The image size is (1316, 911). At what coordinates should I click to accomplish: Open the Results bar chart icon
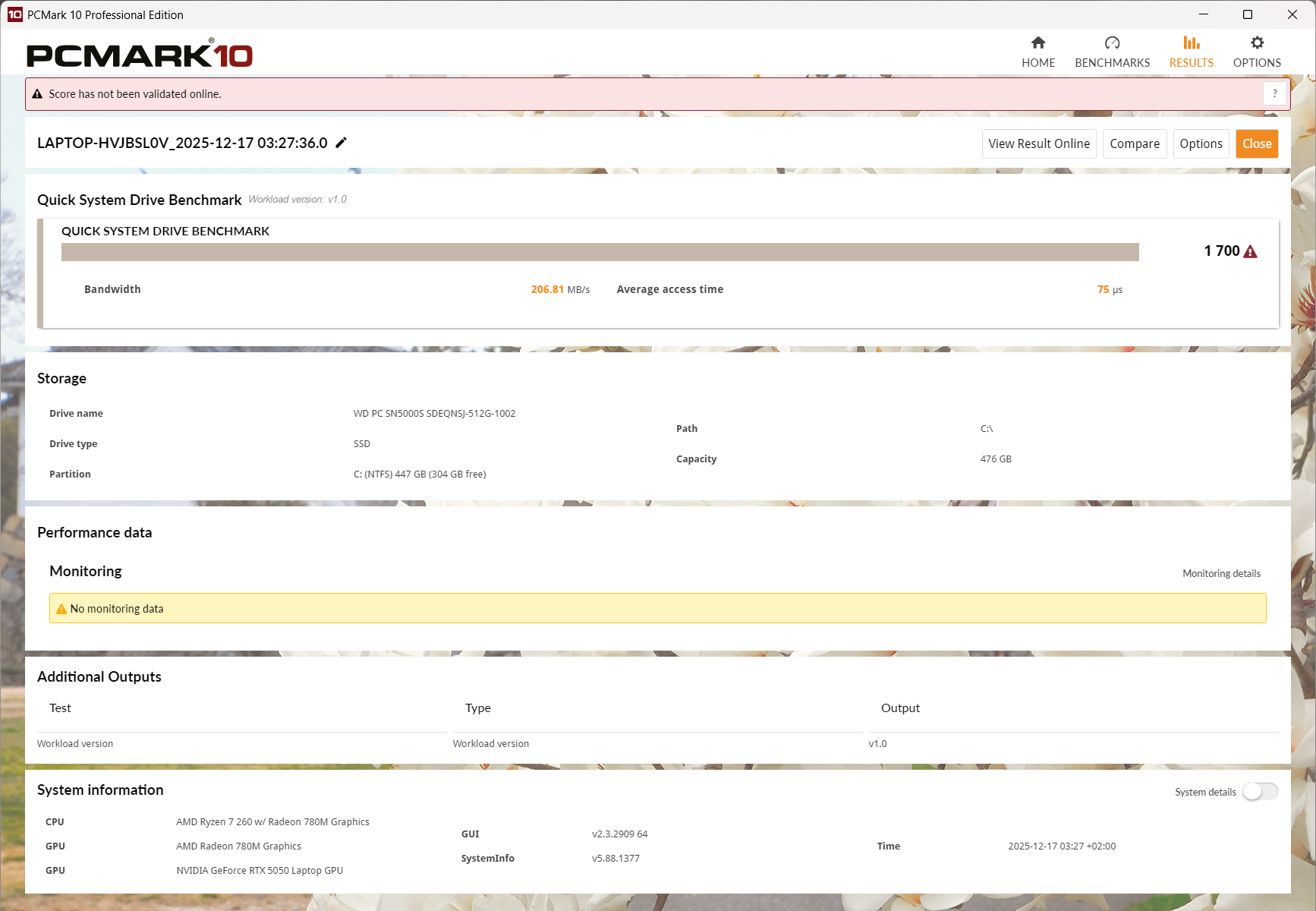1191,43
